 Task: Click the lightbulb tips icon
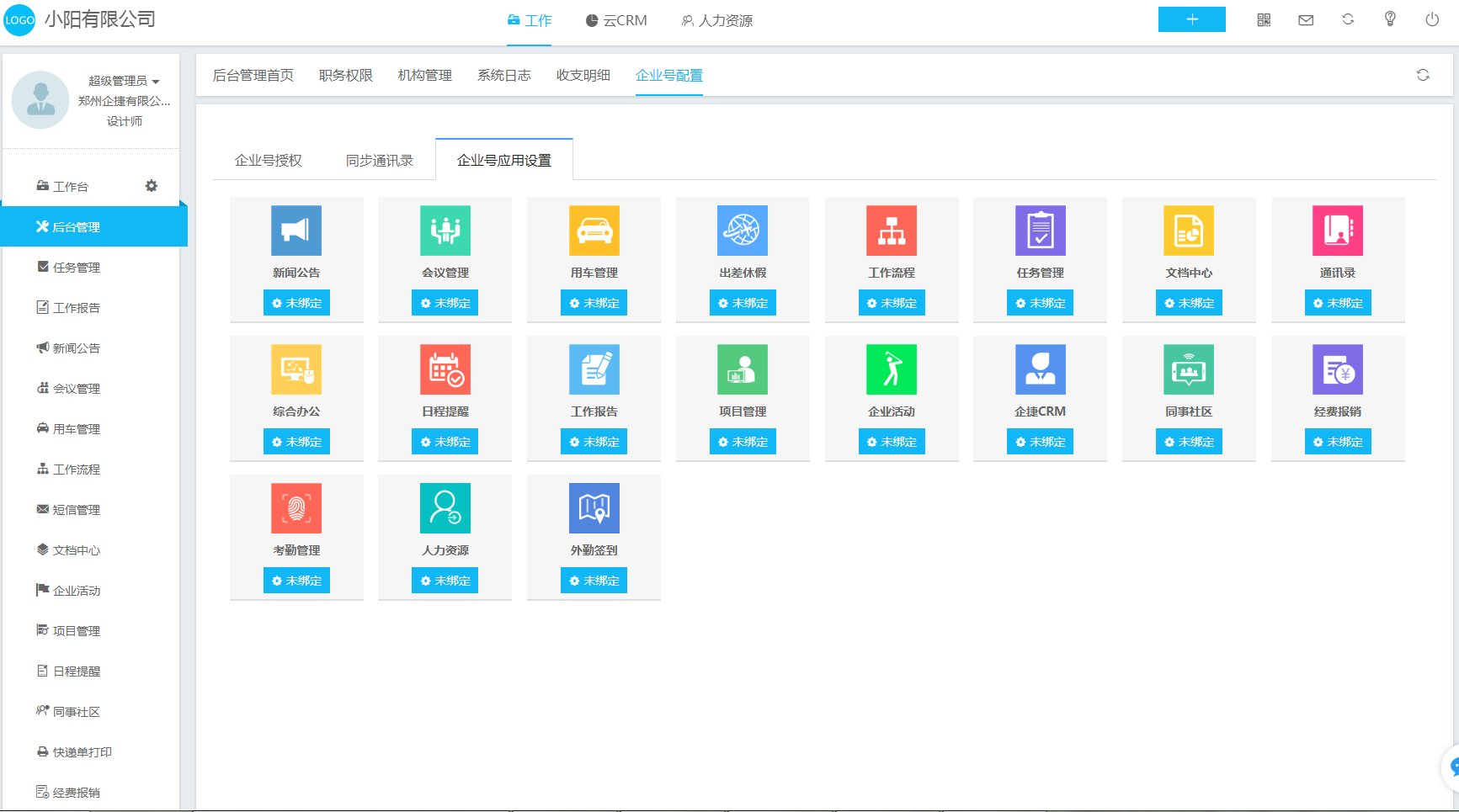tap(1390, 19)
